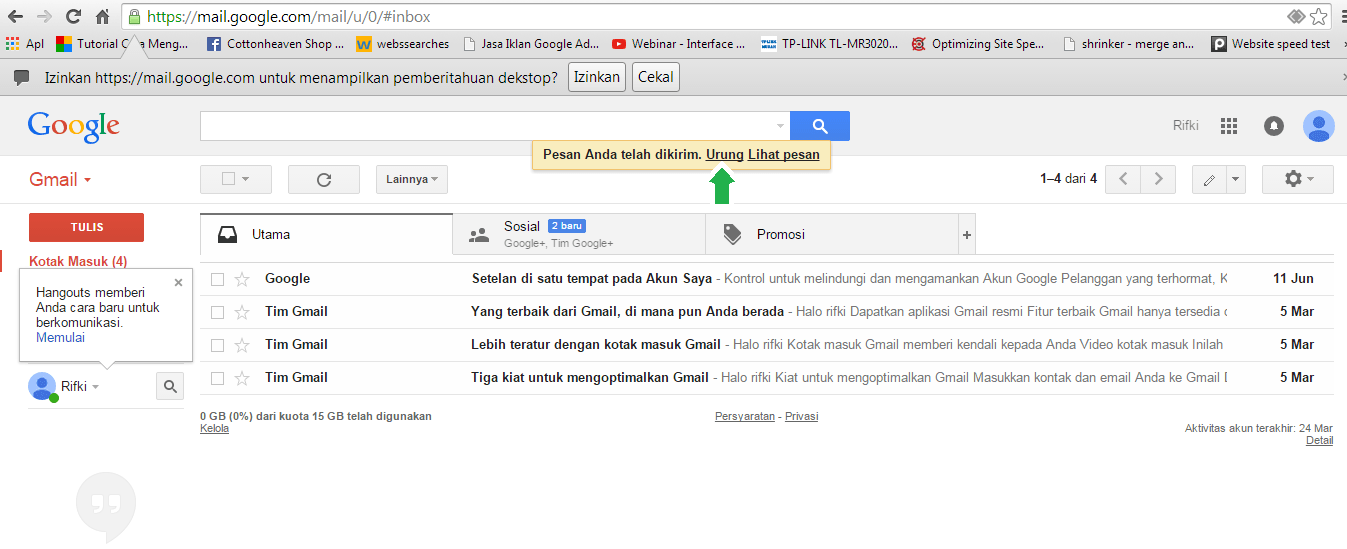Select the Google message checkbox
This screenshot has width=1347, height=549.
[x=217, y=279]
